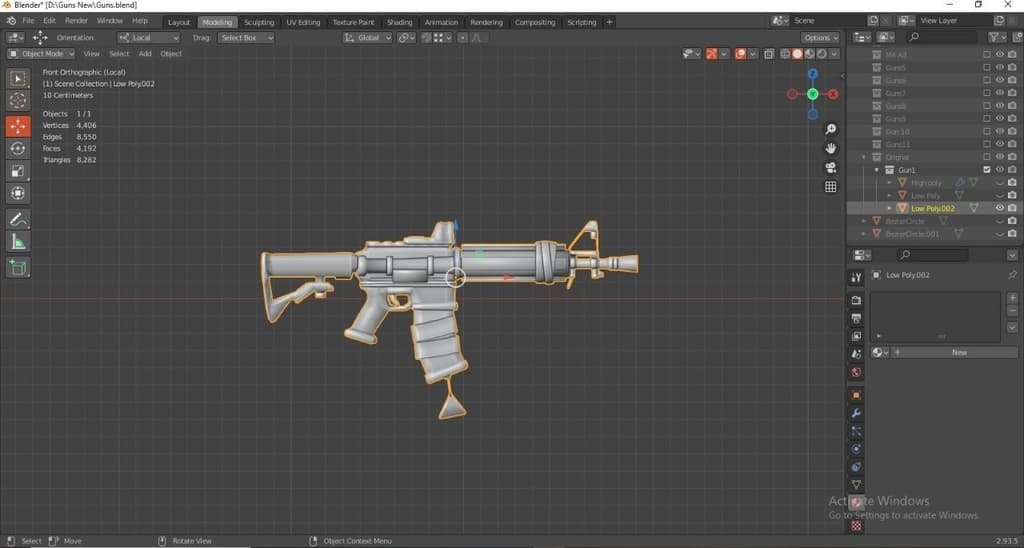This screenshot has height=548, width=1024.
Task: Pick the Annotate pencil tool
Action: (x=18, y=219)
